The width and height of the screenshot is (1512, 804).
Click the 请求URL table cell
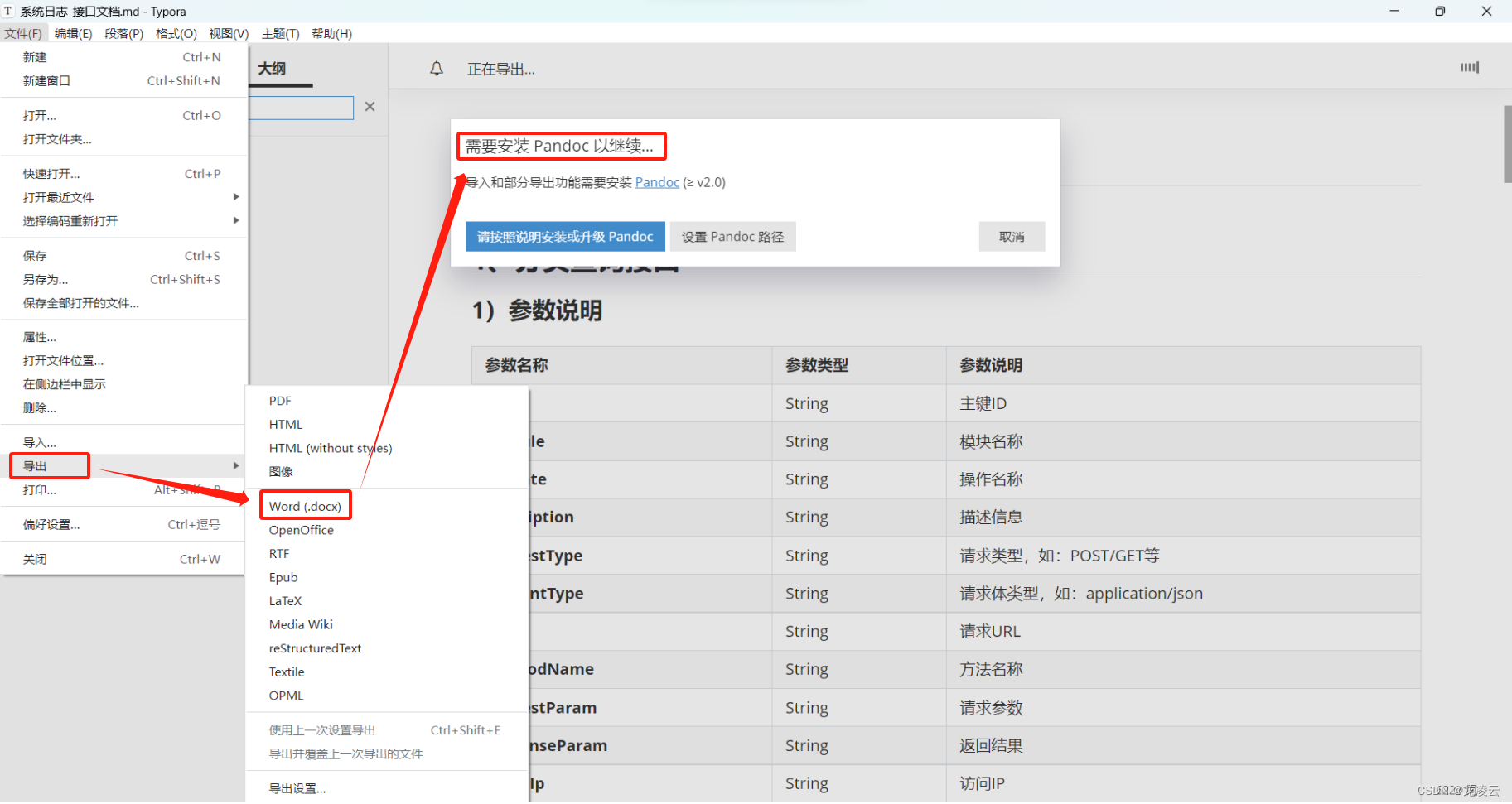click(x=1183, y=631)
